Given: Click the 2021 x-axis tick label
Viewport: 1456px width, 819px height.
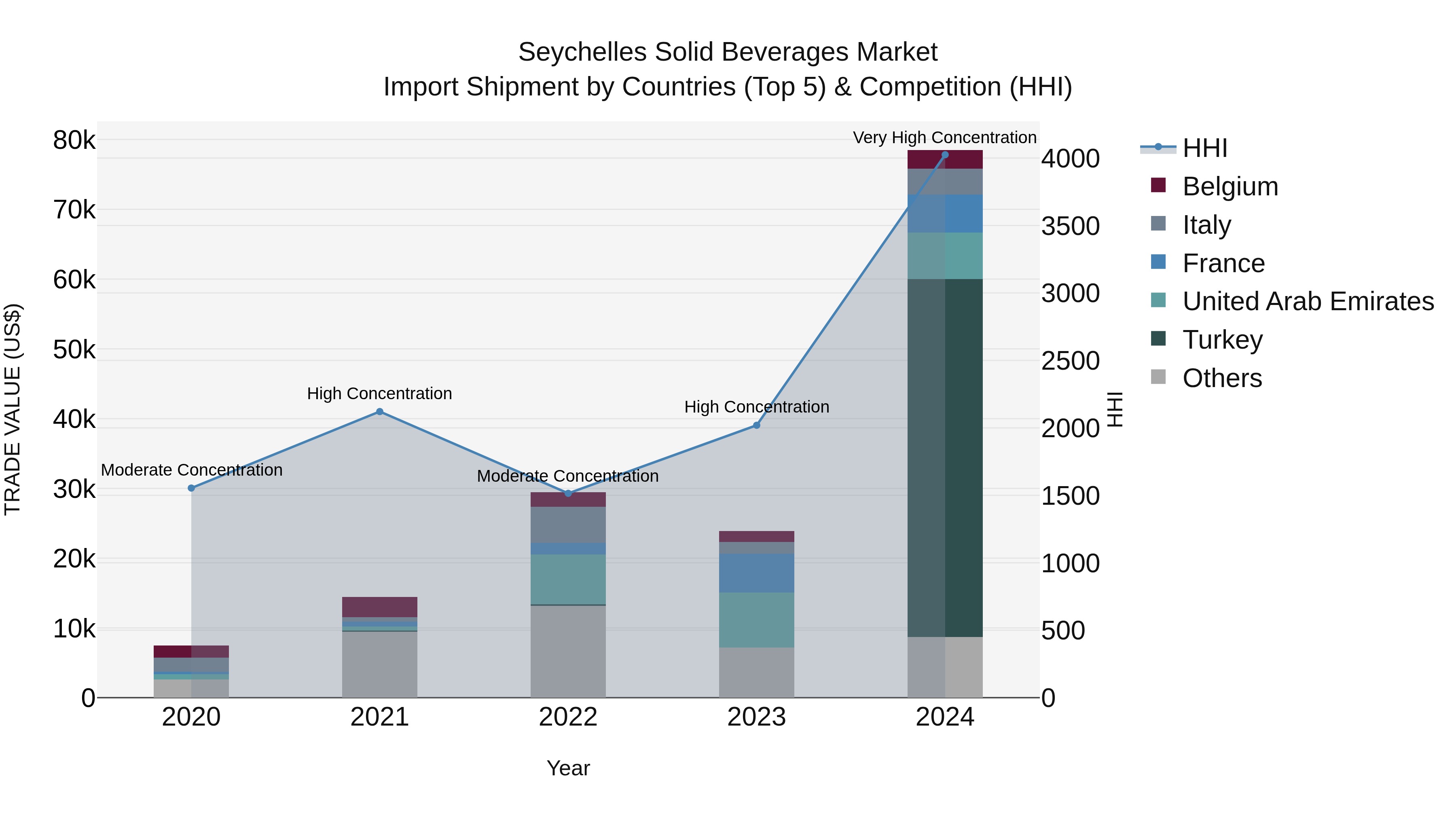Looking at the screenshot, I should (380, 717).
